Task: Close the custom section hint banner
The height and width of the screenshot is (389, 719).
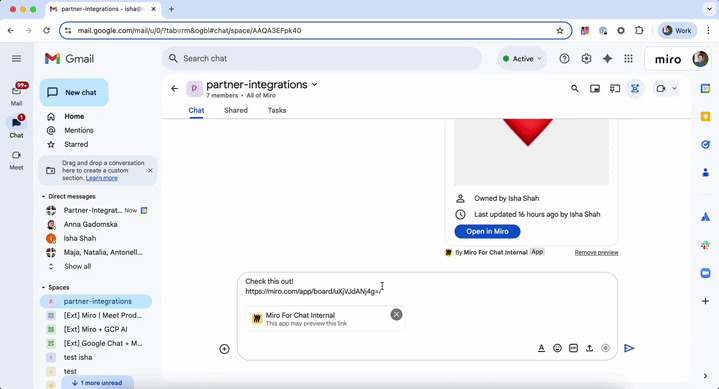Action: pos(150,171)
